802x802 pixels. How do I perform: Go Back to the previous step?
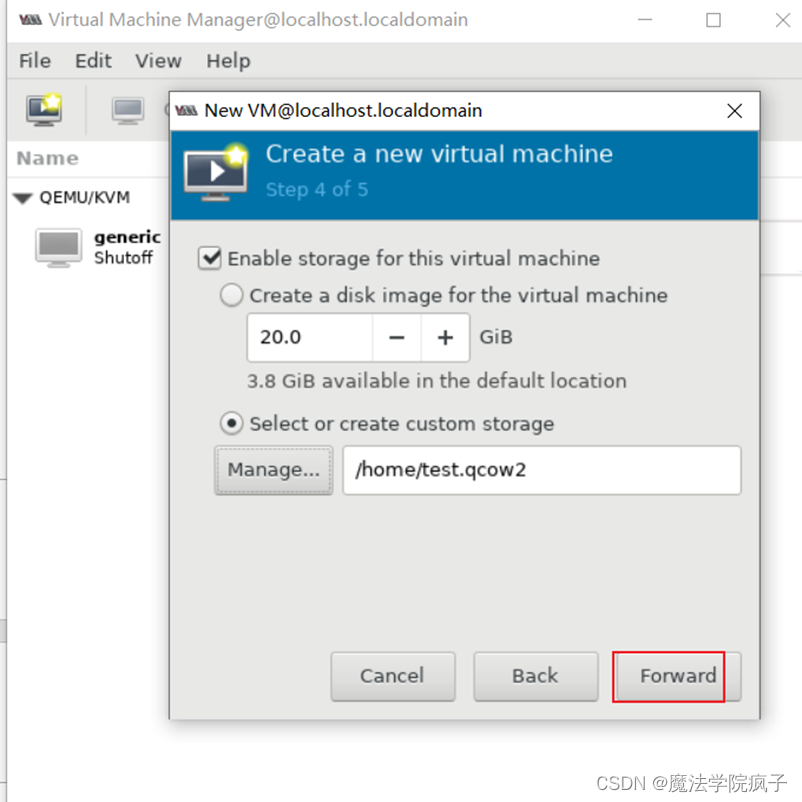pos(536,676)
